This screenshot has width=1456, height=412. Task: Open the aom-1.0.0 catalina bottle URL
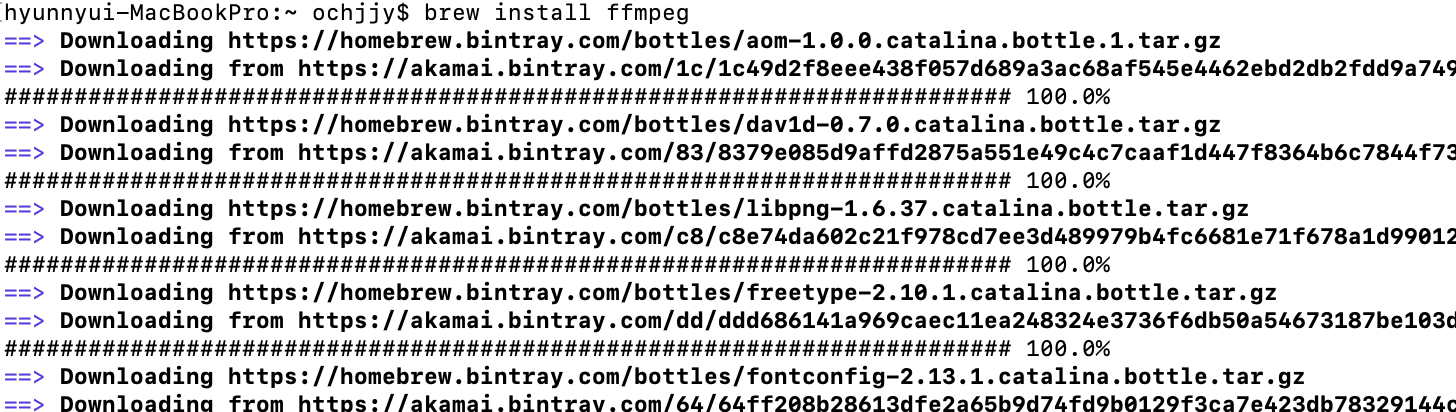(x=724, y=41)
